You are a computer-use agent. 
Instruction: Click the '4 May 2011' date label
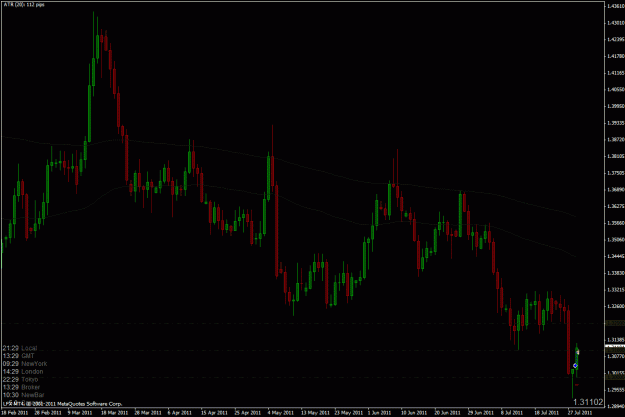[281, 413]
